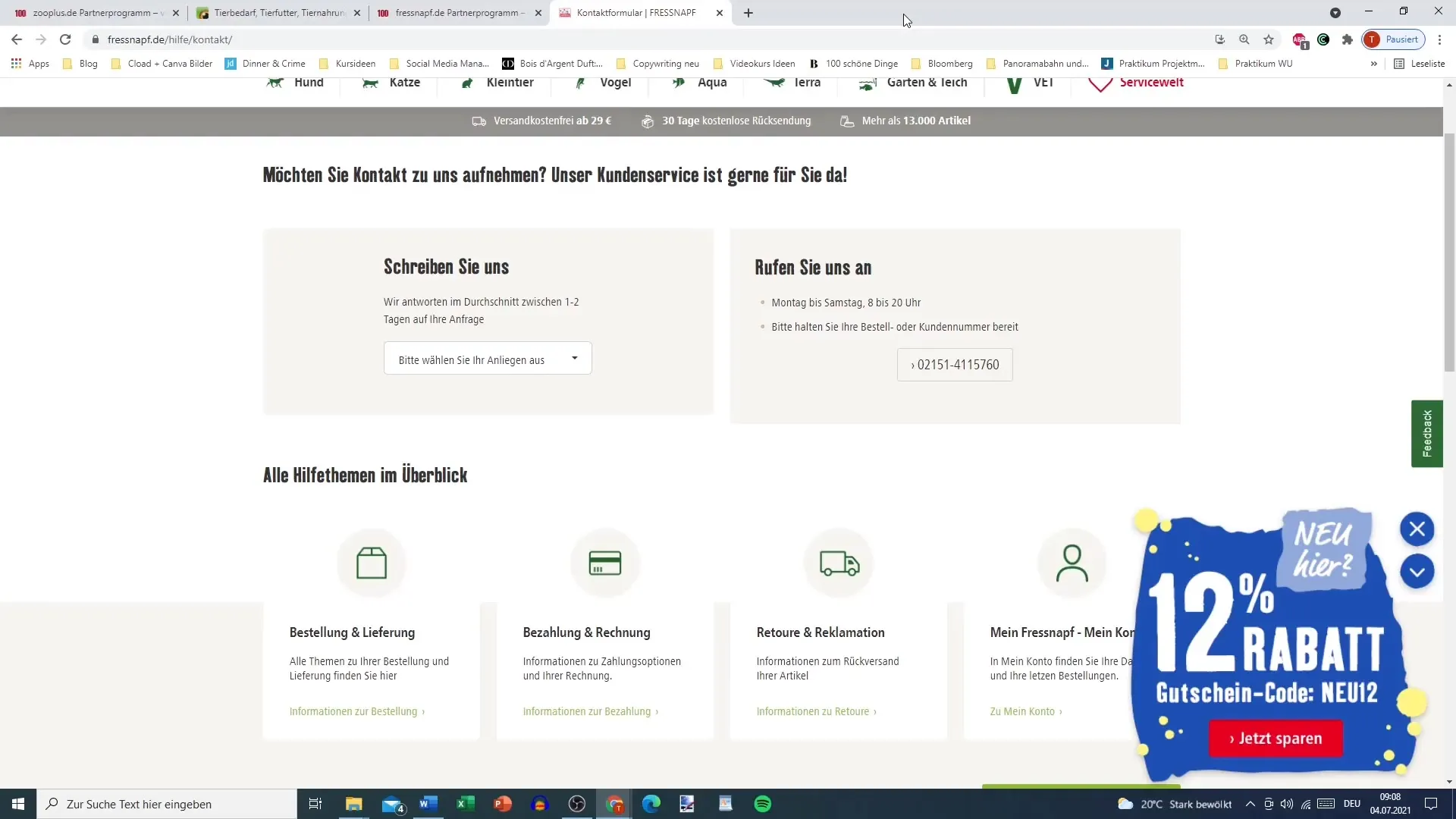Open the tab search dropdown button
1456x819 pixels.
point(1335,13)
